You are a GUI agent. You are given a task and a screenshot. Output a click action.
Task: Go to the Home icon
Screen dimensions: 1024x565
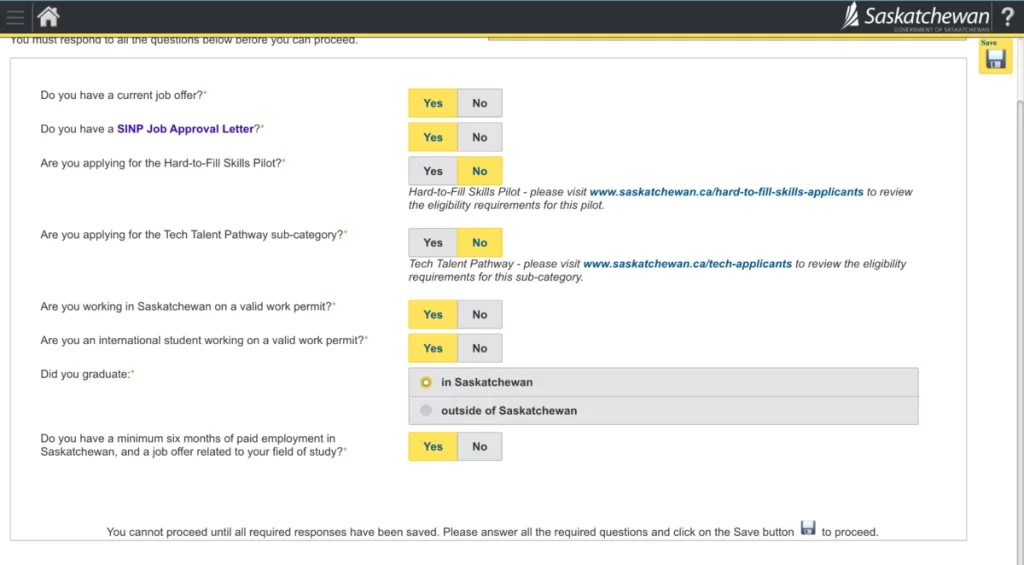tap(48, 16)
